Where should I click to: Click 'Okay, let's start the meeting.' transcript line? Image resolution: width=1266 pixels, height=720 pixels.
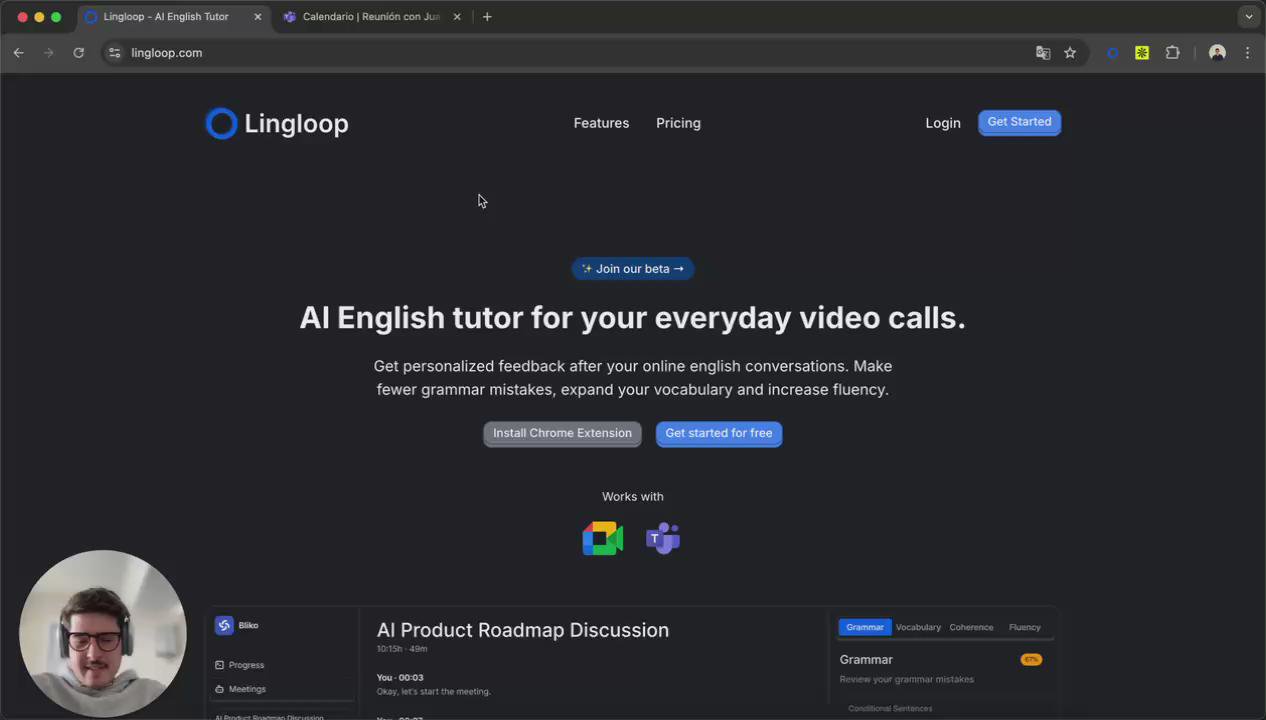coord(434,691)
